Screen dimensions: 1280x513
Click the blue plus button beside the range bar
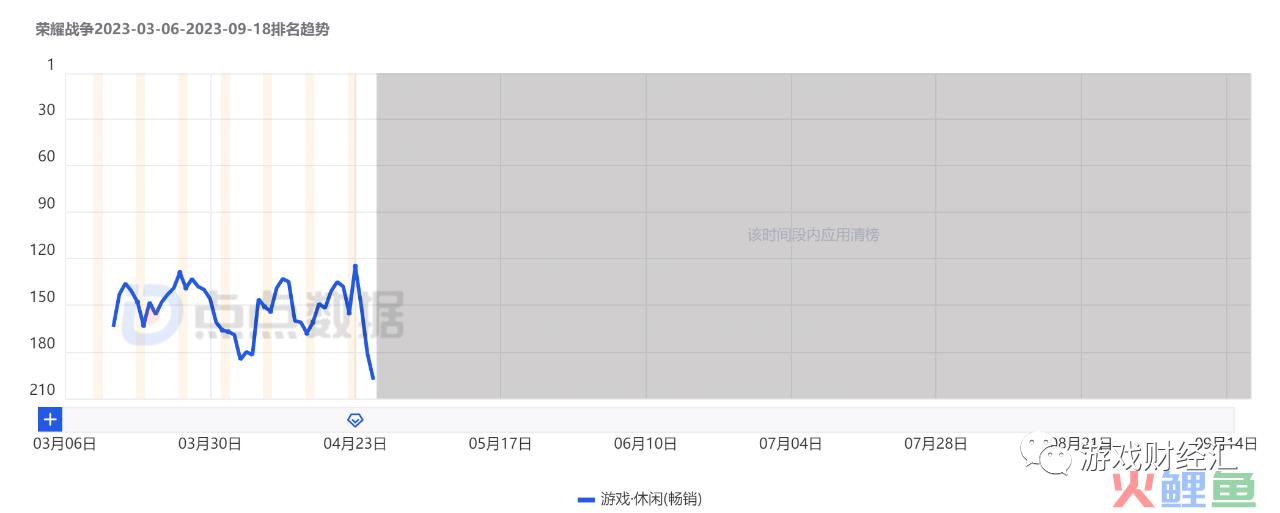coord(50,420)
